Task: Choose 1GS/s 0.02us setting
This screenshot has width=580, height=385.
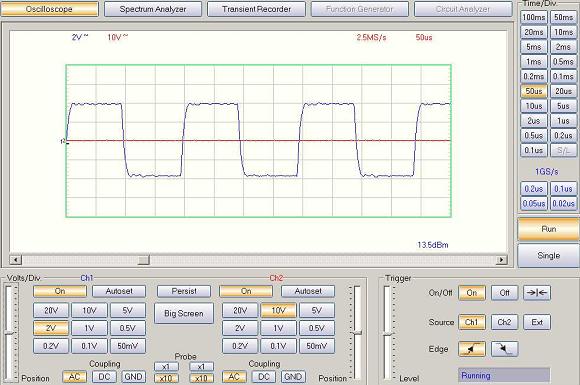Action: point(563,204)
